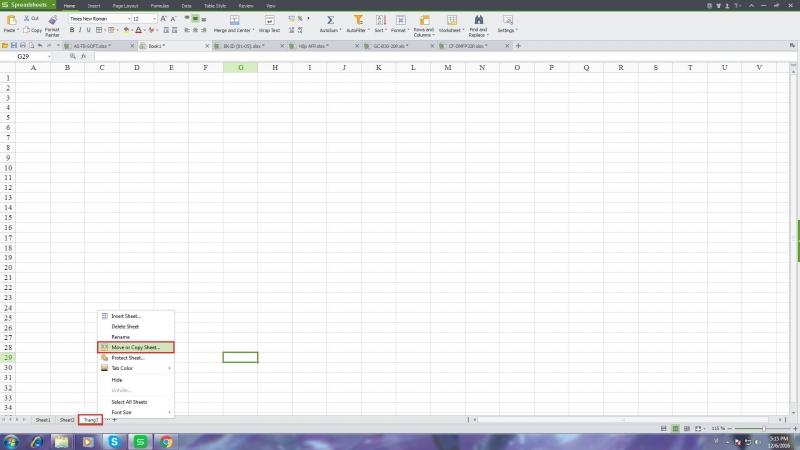Click the Wrap Text icon
Viewport: 800px width, 450px height.
(269, 20)
